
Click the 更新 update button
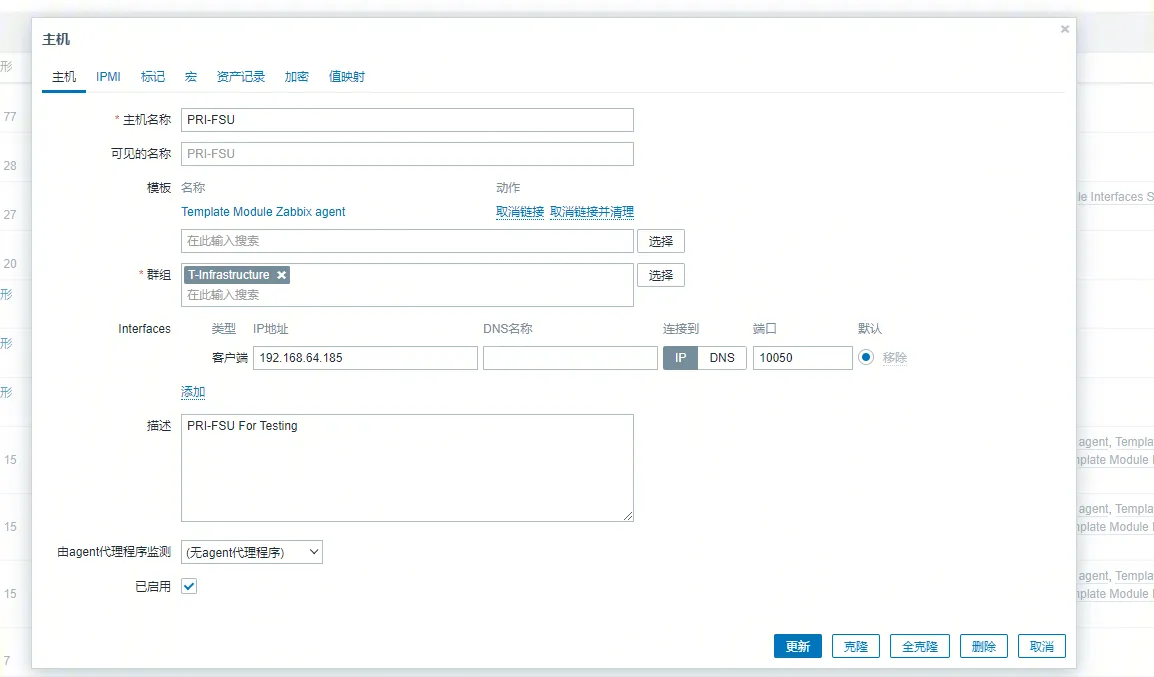(797, 646)
